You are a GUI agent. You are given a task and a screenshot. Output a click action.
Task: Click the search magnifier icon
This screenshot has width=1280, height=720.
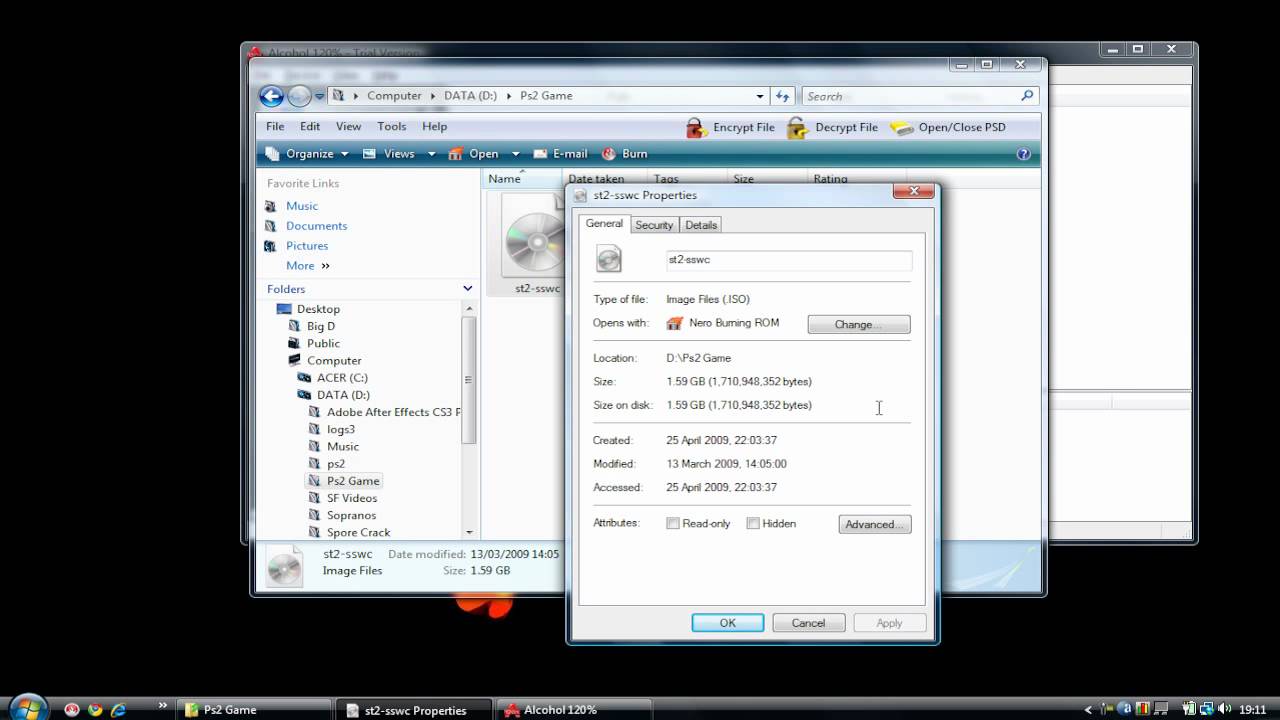[x=1027, y=96]
